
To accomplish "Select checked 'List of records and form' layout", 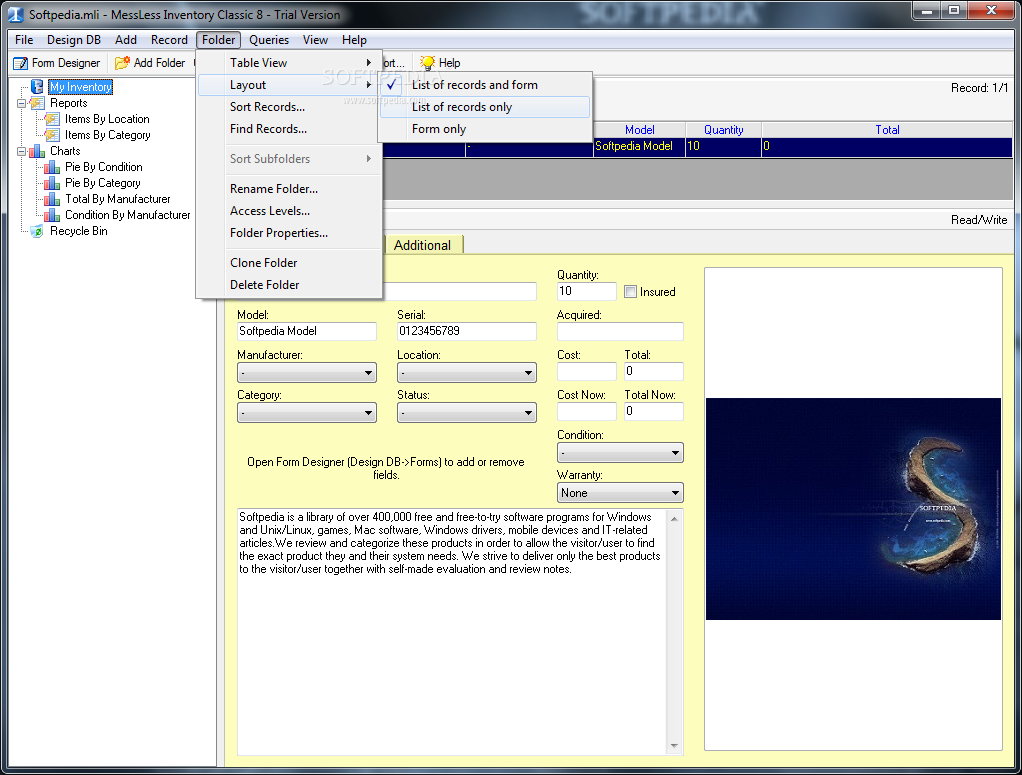I will pyautogui.click(x=485, y=85).
